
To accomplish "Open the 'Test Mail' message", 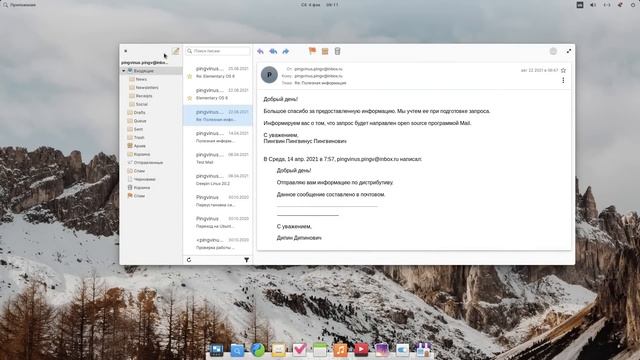I will (x=218, y=158).
